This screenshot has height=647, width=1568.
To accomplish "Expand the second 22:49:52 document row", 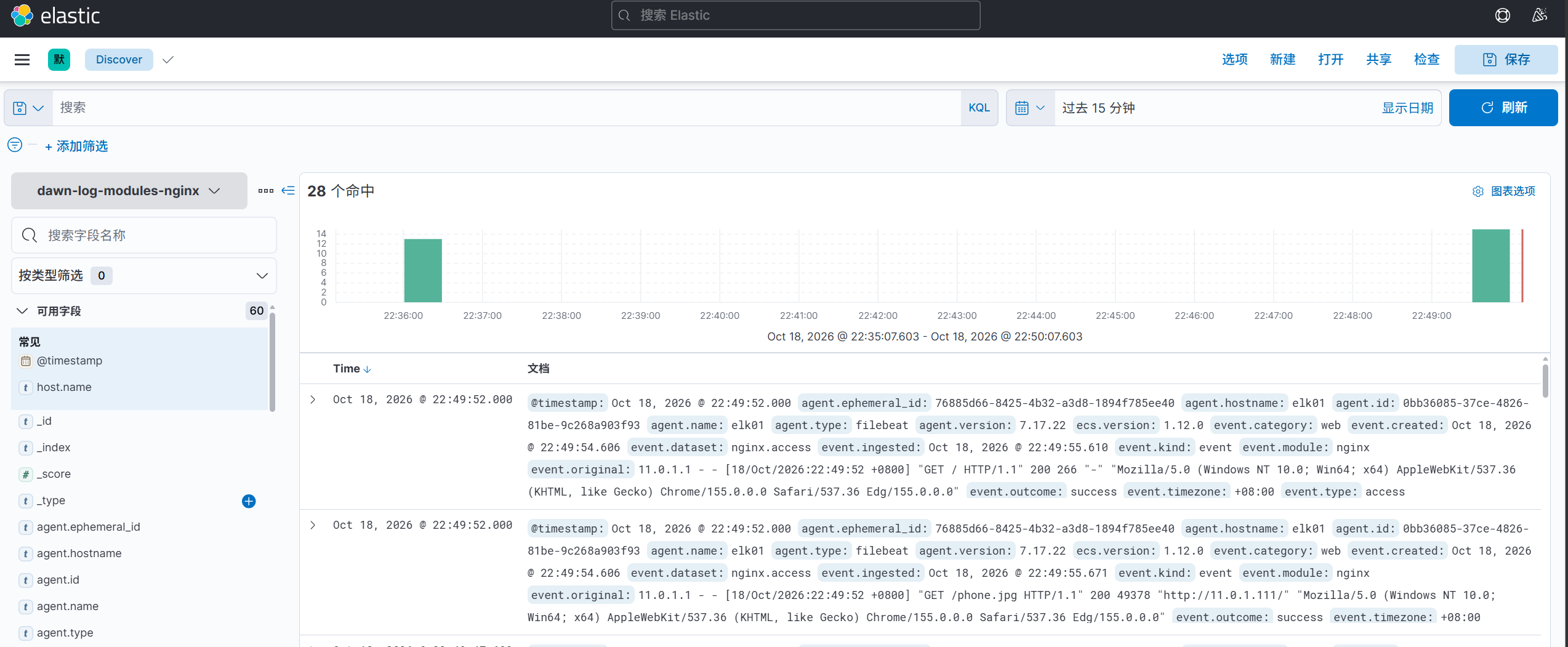I will point(313,525).
